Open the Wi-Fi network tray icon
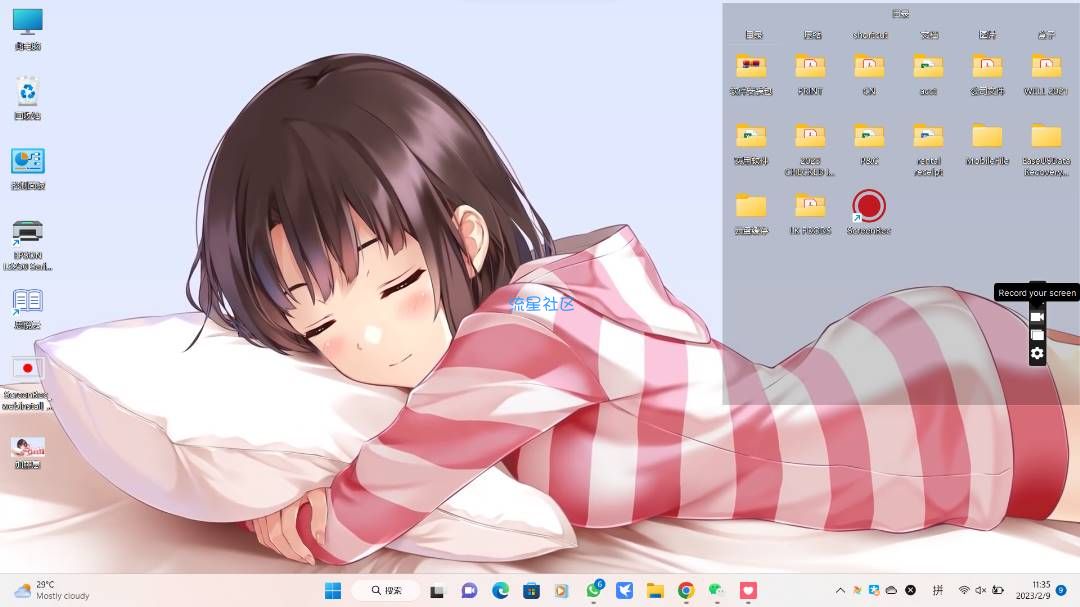 pos(964,590)
